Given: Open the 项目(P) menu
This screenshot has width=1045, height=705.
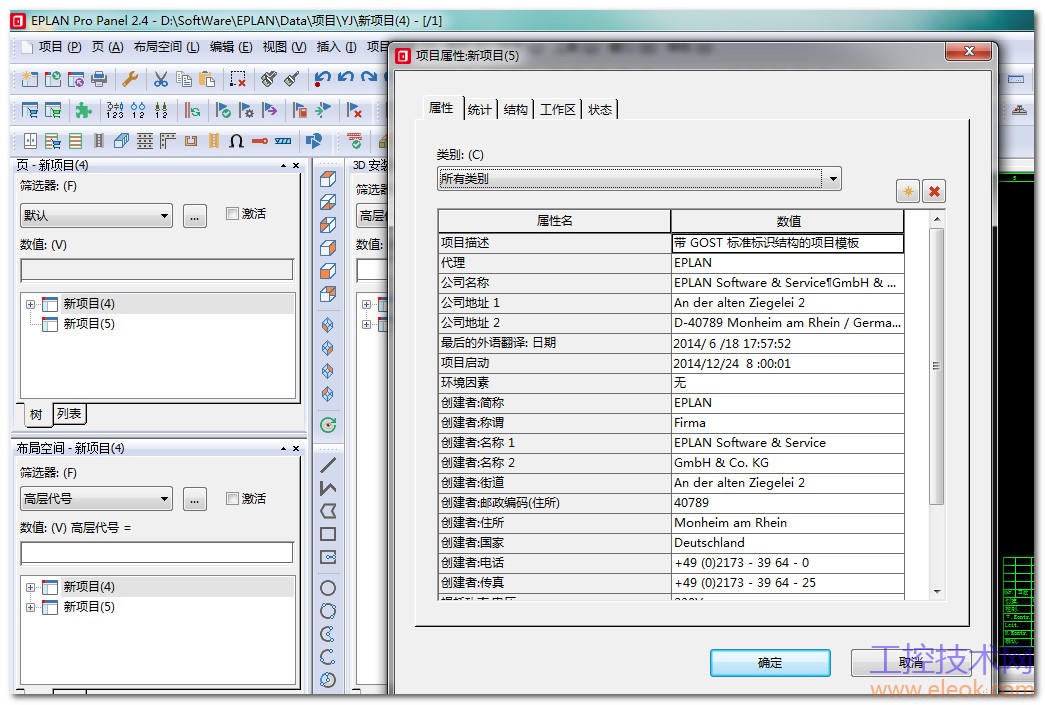Looking at the screenshot, I should pos(59,47).
